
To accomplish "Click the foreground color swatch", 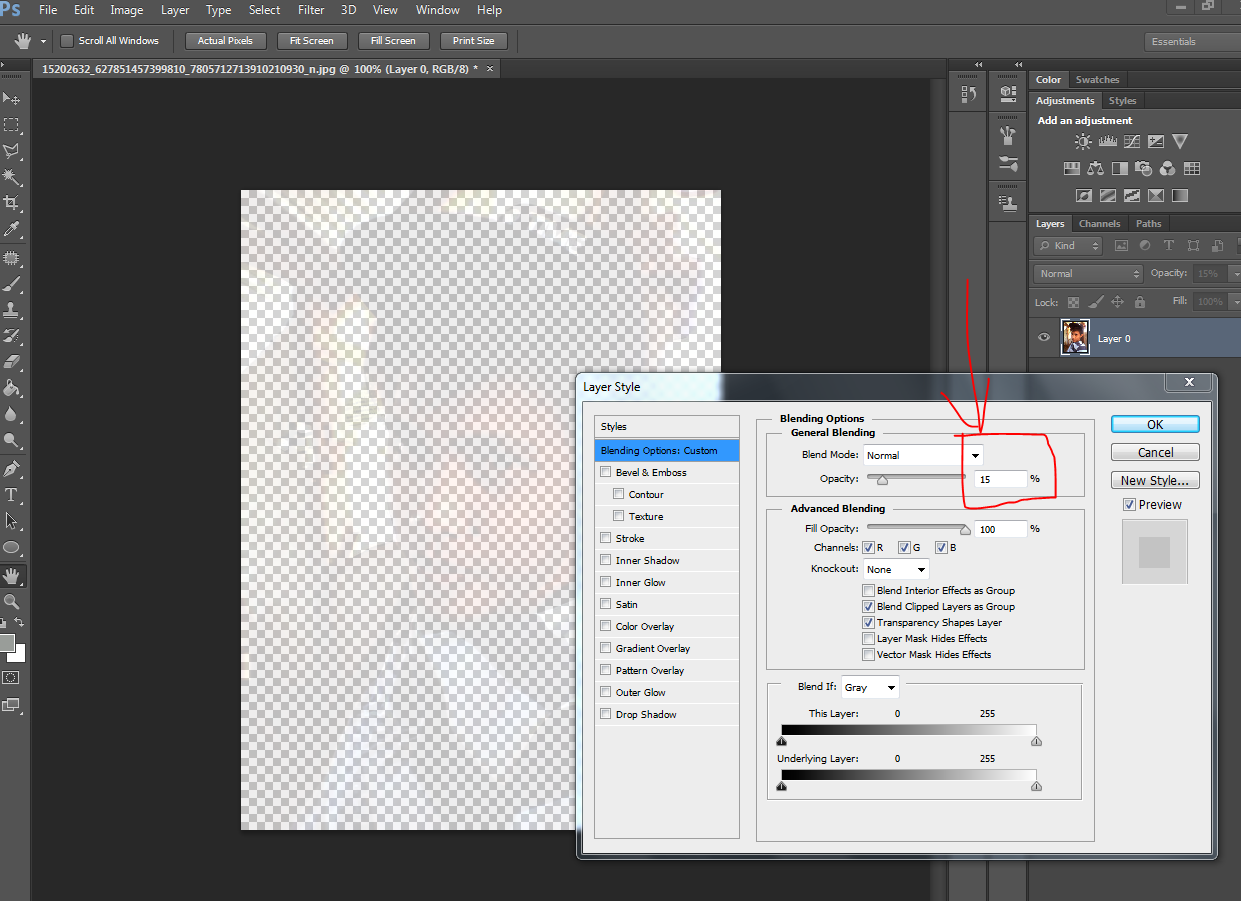I will tap(7, 642).
